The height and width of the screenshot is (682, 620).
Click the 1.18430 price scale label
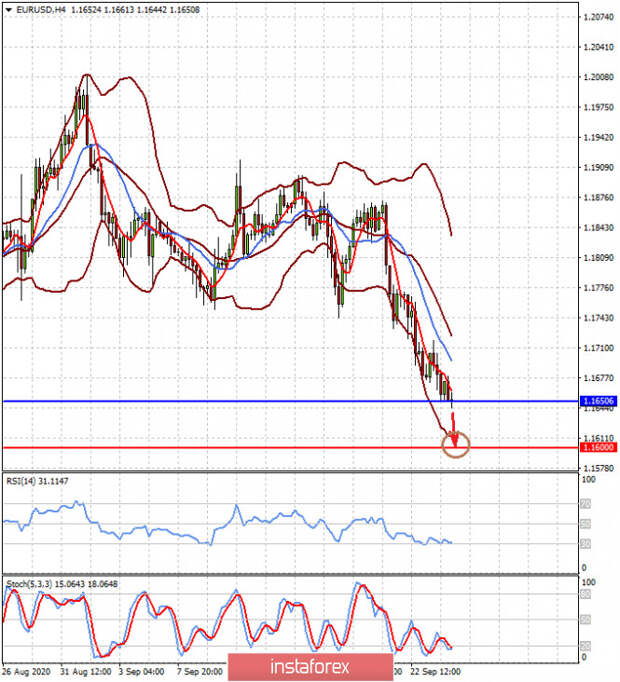[x=598, y=227]
